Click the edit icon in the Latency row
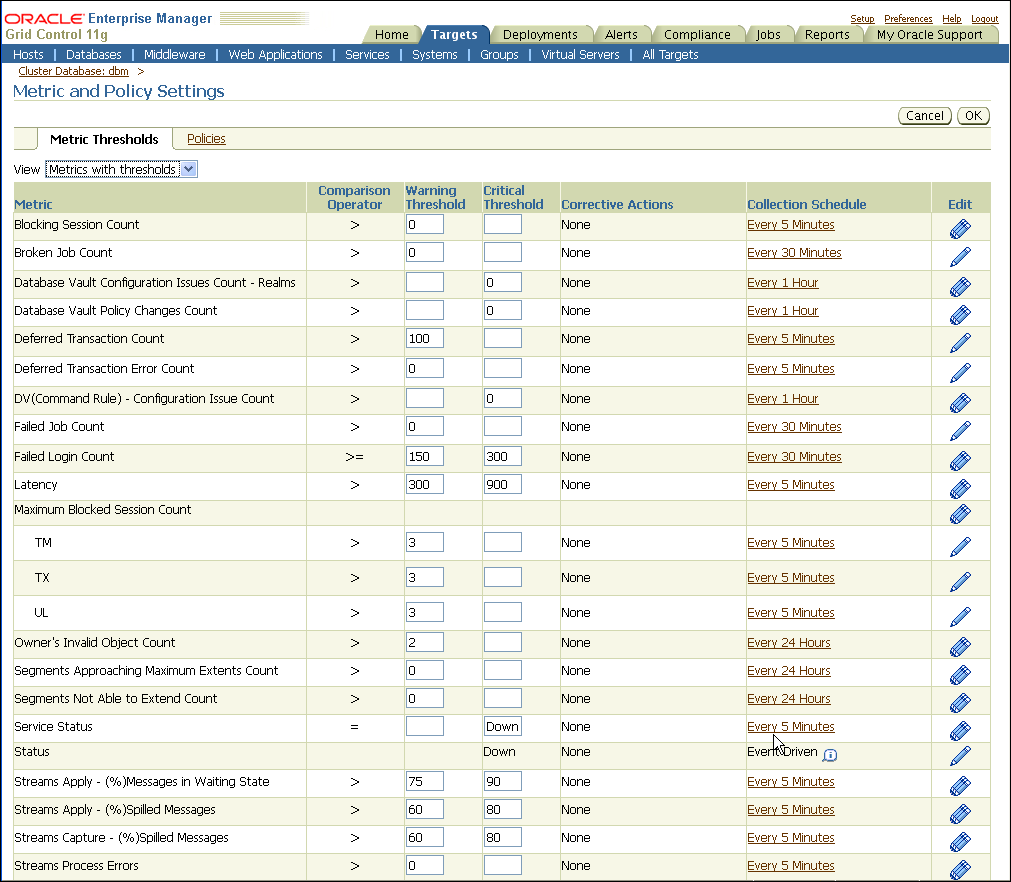Viewport: 1011px width, 882px height. click(x=960, y=489)
